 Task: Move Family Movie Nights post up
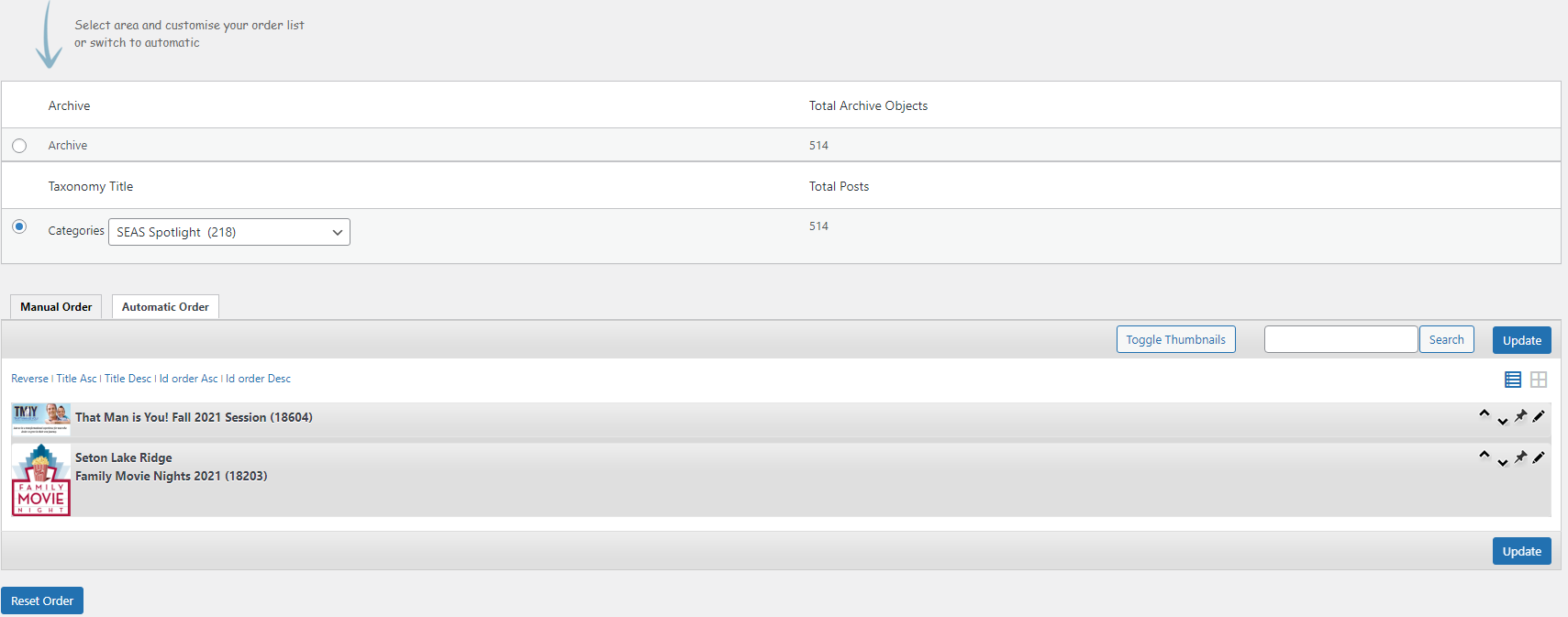[x=1484, y=454]
